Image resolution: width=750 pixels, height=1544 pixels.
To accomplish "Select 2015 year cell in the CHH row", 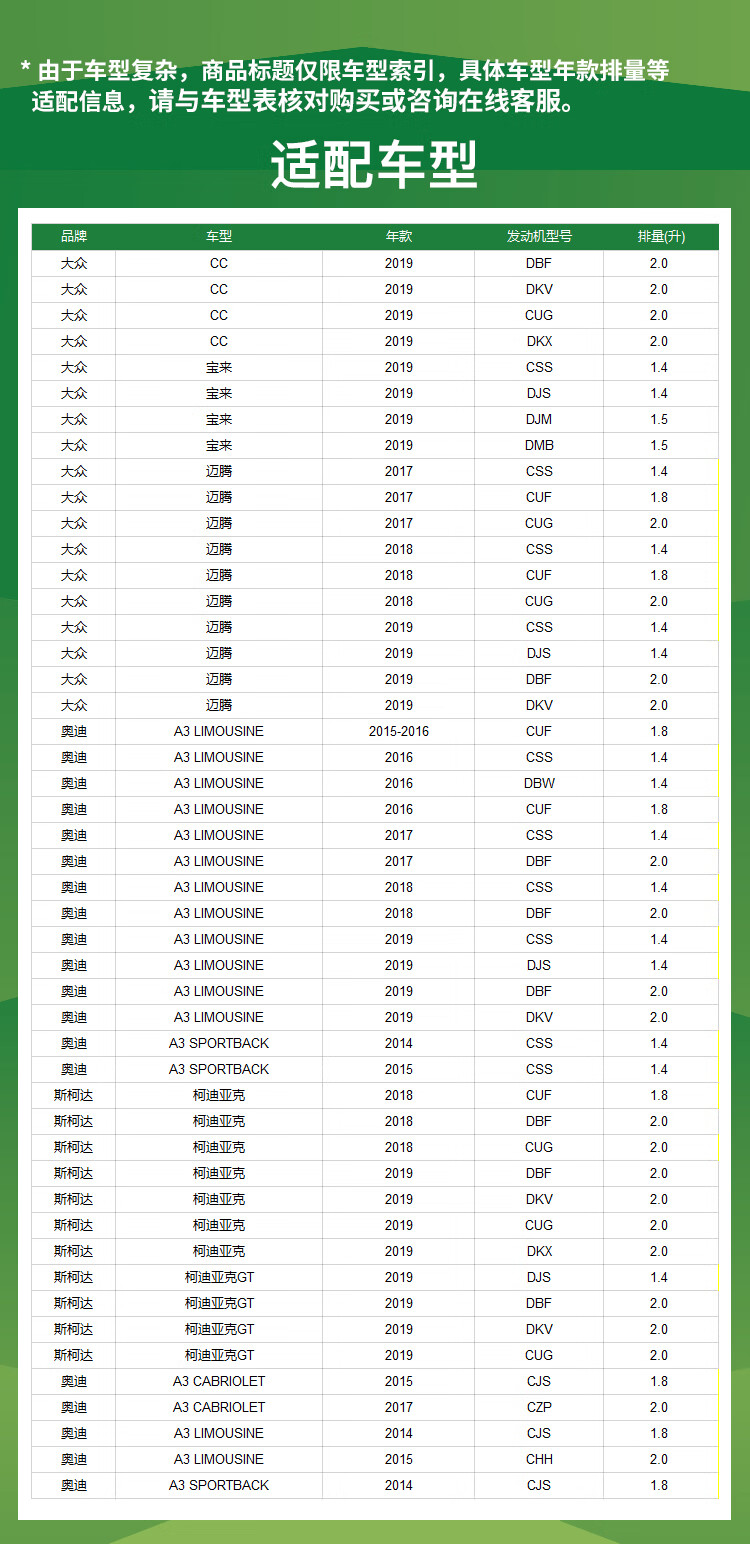I will click(x=399, y=1459).
